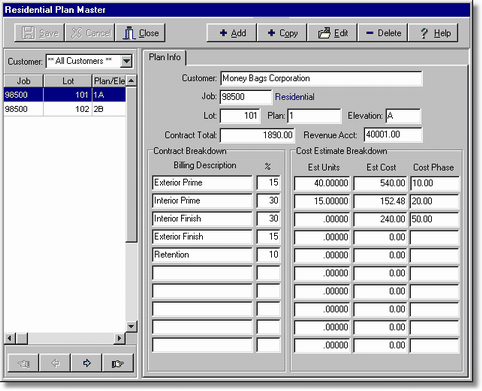Go to previous record arrow icon

(55, 363)
